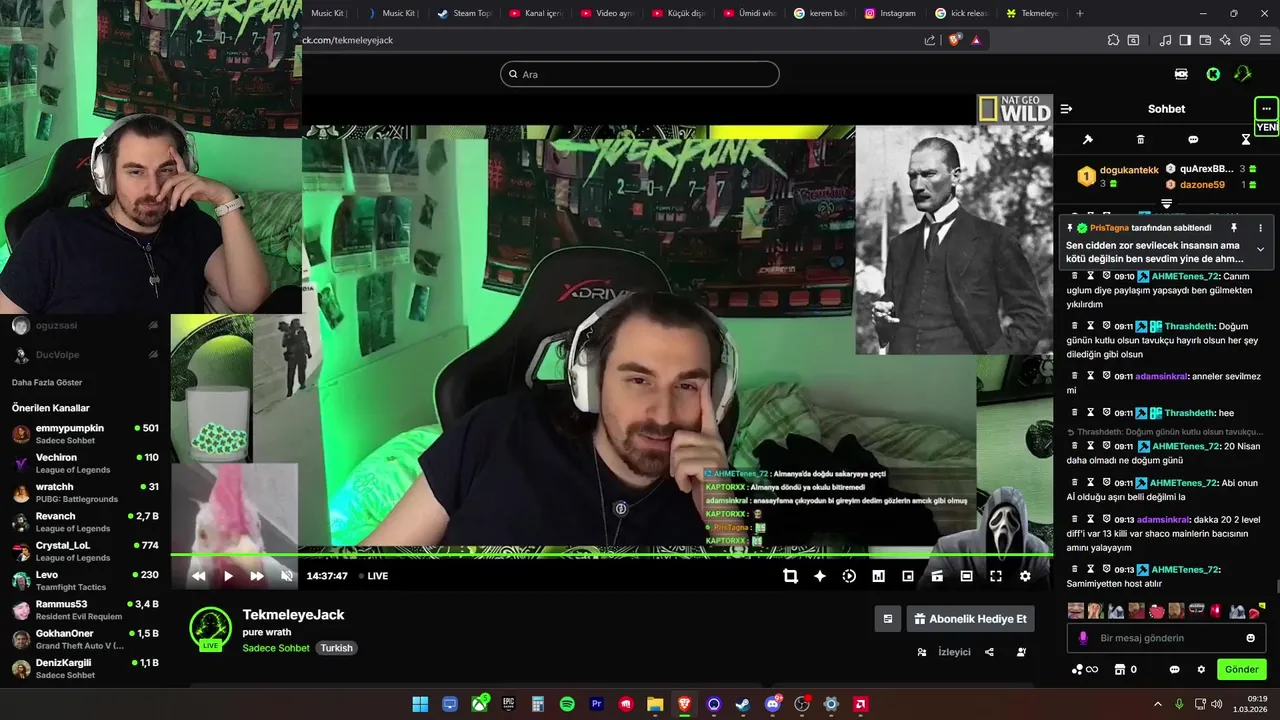Switch to the Instagram browser tab
The height and width of the screenshot is (720, 1280).
point(890,13)
